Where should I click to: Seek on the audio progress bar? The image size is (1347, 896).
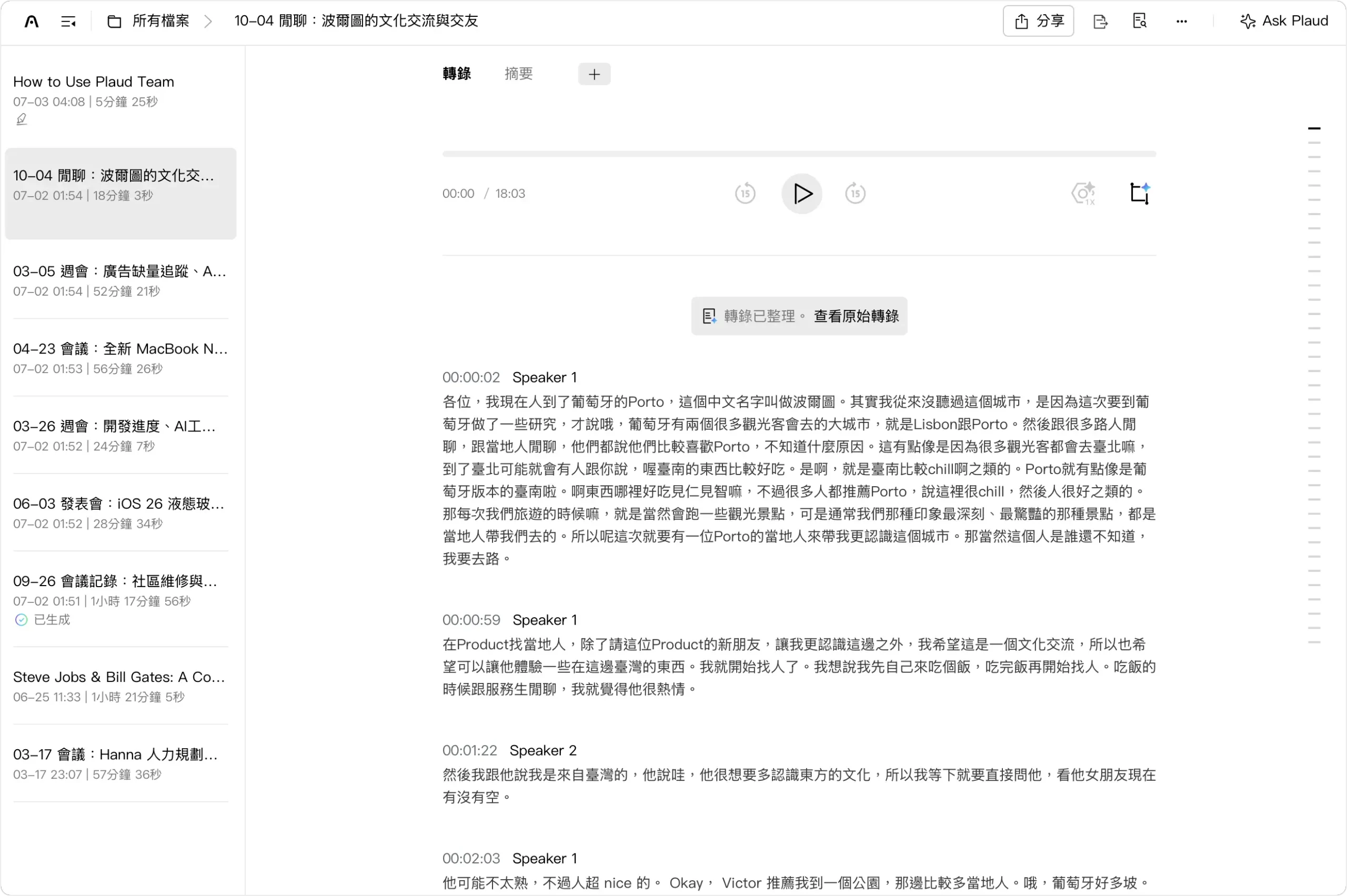798,154
